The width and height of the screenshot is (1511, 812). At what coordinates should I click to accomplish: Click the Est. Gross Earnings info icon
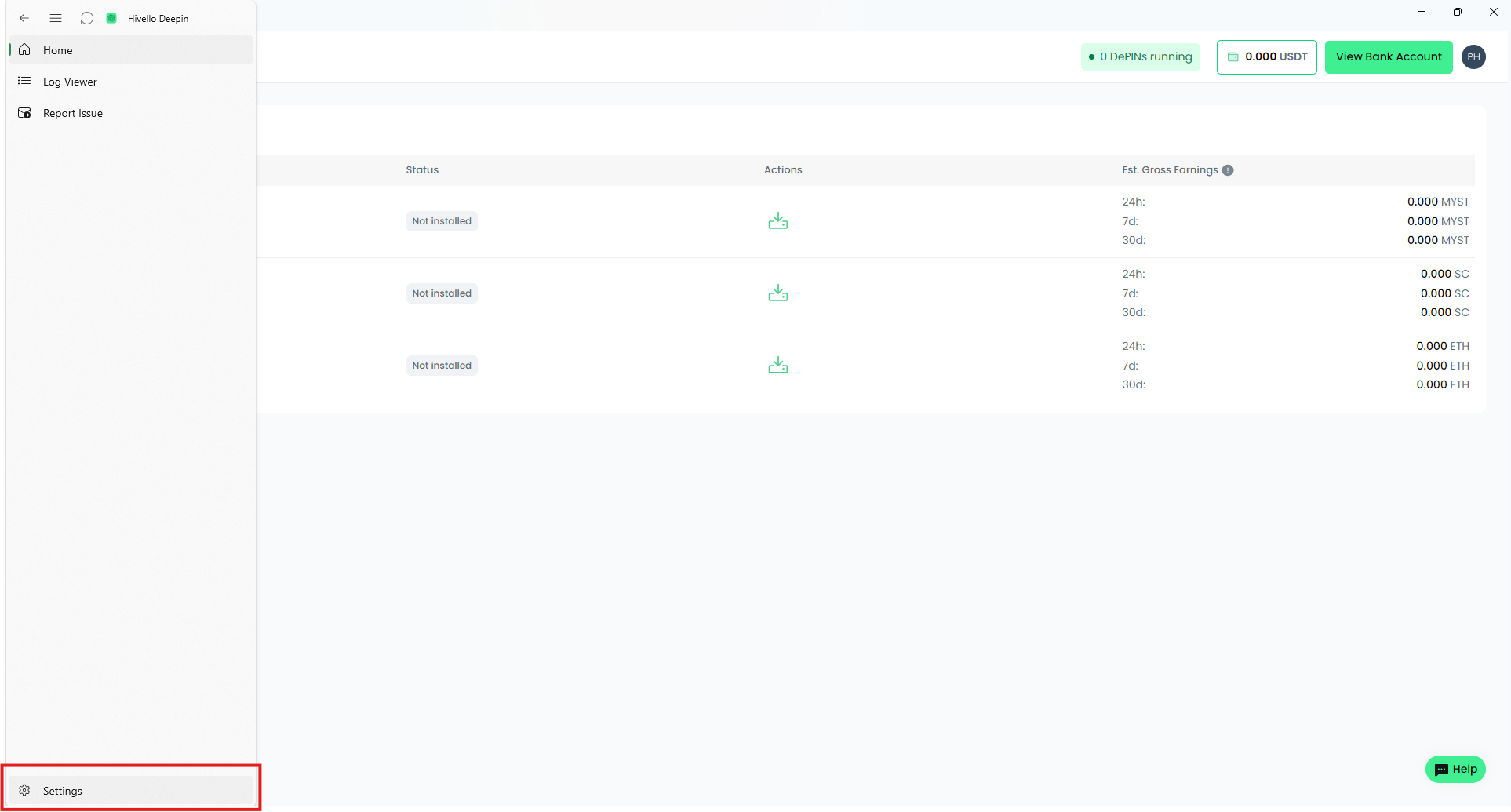[1228, 170]
